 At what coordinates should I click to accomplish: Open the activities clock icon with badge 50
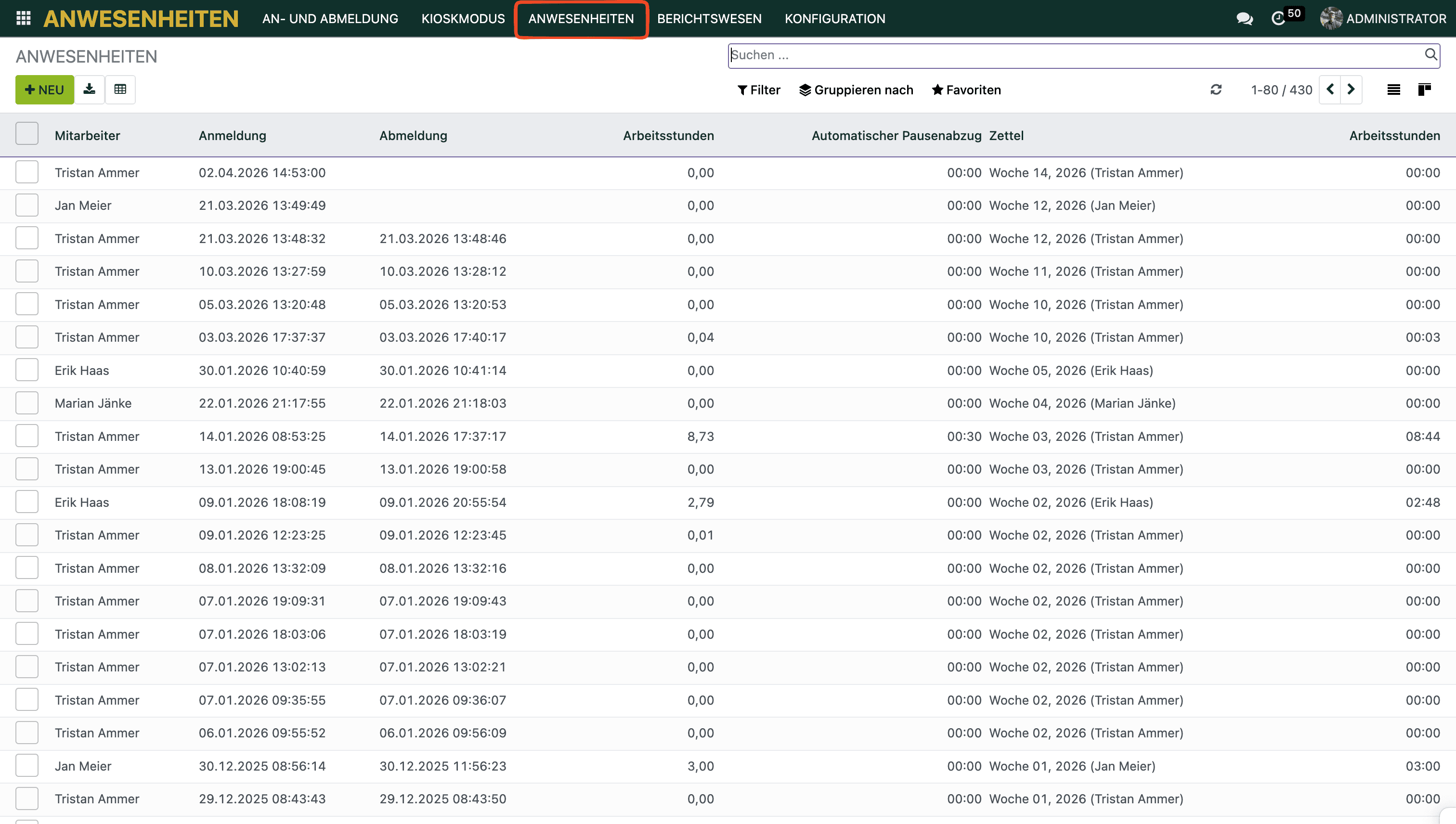(x=1278, y=19)
